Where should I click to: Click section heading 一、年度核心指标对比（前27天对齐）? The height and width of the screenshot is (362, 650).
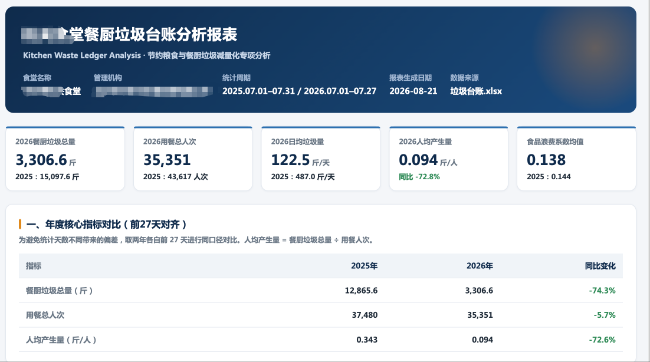tap(106, 225)
